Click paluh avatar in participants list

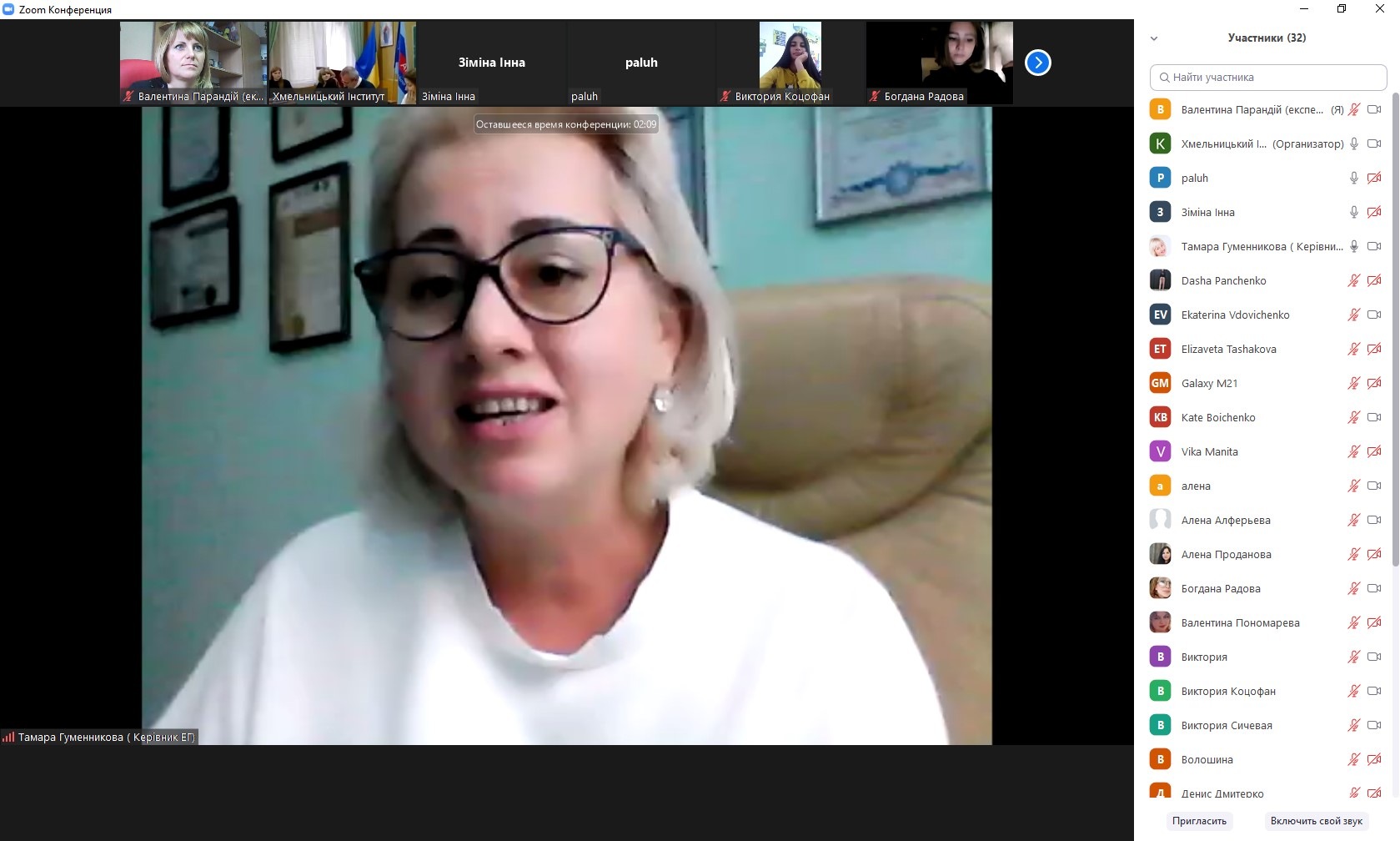(x=1160, y=178)
